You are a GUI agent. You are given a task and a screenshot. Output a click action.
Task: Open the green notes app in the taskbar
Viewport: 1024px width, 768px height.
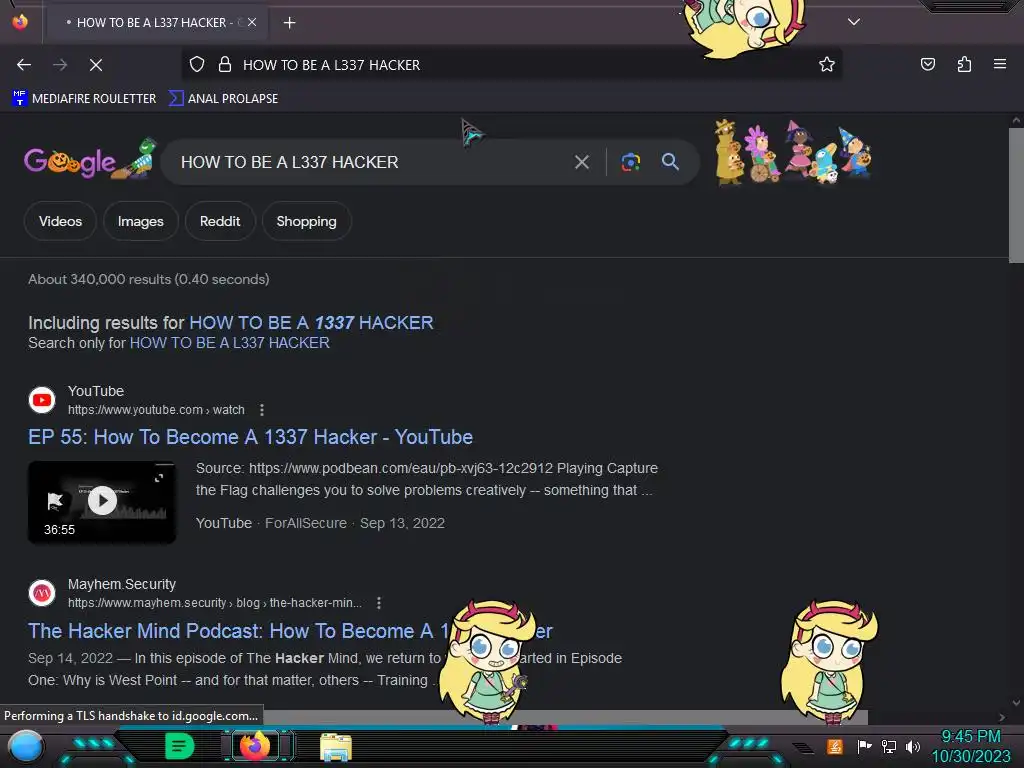pyautogui.click(x=180, y=746)
